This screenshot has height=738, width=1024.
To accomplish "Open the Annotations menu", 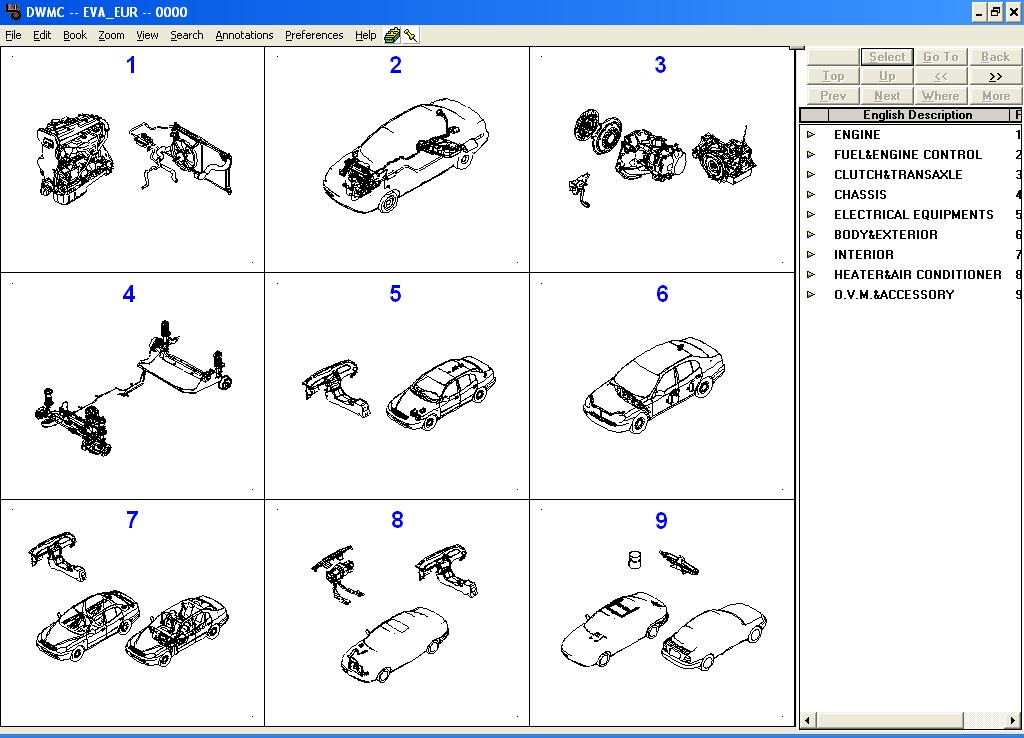I will point(244,35).
